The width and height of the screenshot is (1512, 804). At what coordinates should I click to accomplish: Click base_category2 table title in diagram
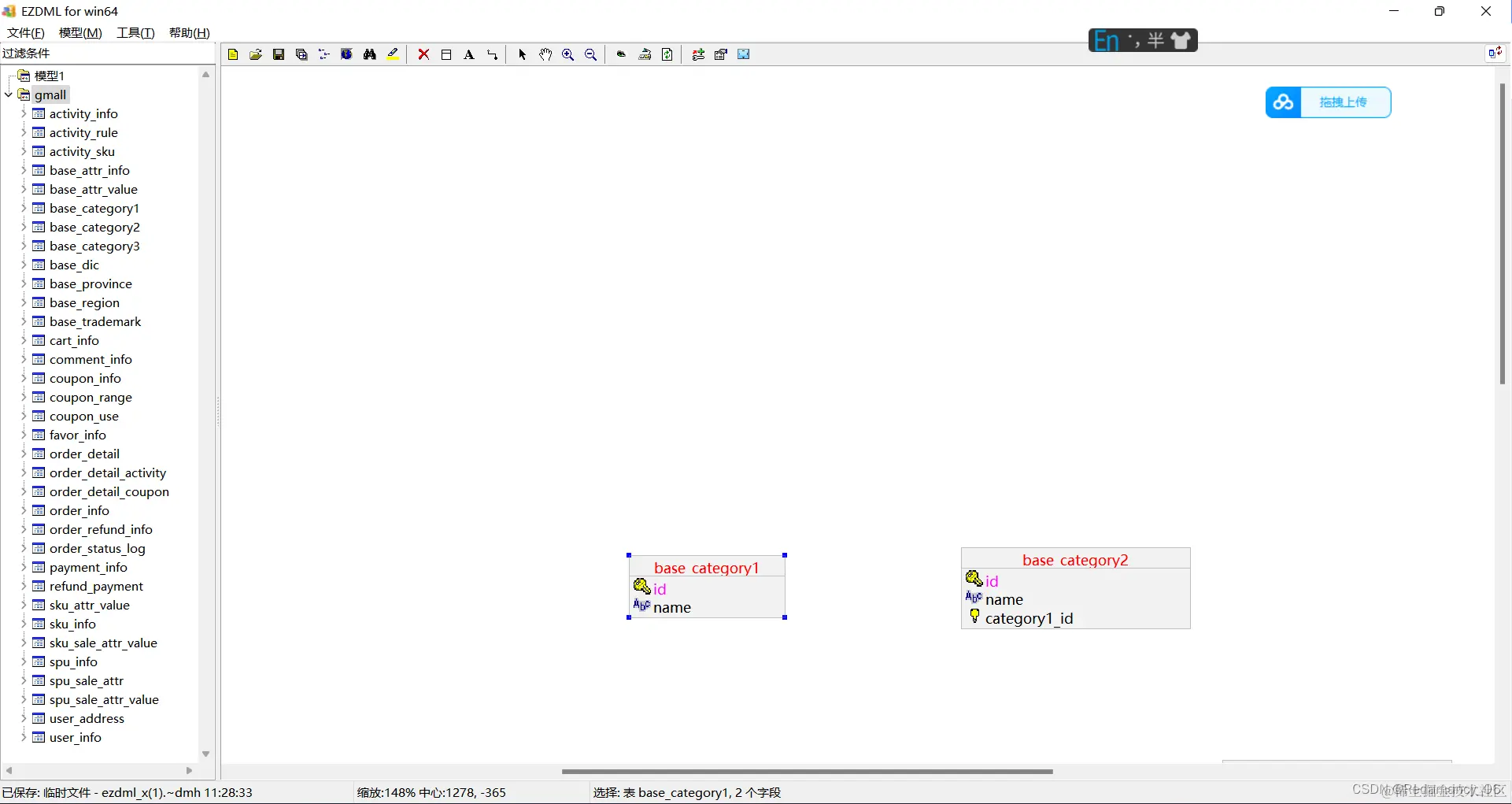click(x=1075, y=560)
